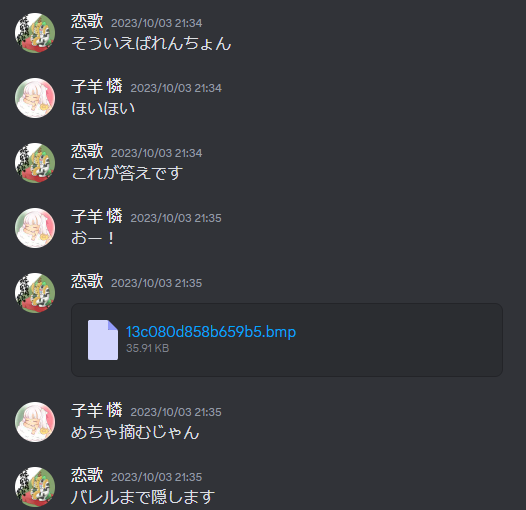Select username 子羊 憐 above おー！

[x=97, y=217]
